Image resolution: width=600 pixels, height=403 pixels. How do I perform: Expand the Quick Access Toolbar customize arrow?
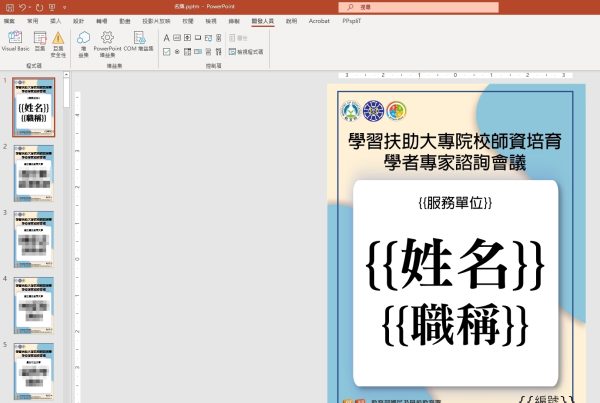click(62, 7)
